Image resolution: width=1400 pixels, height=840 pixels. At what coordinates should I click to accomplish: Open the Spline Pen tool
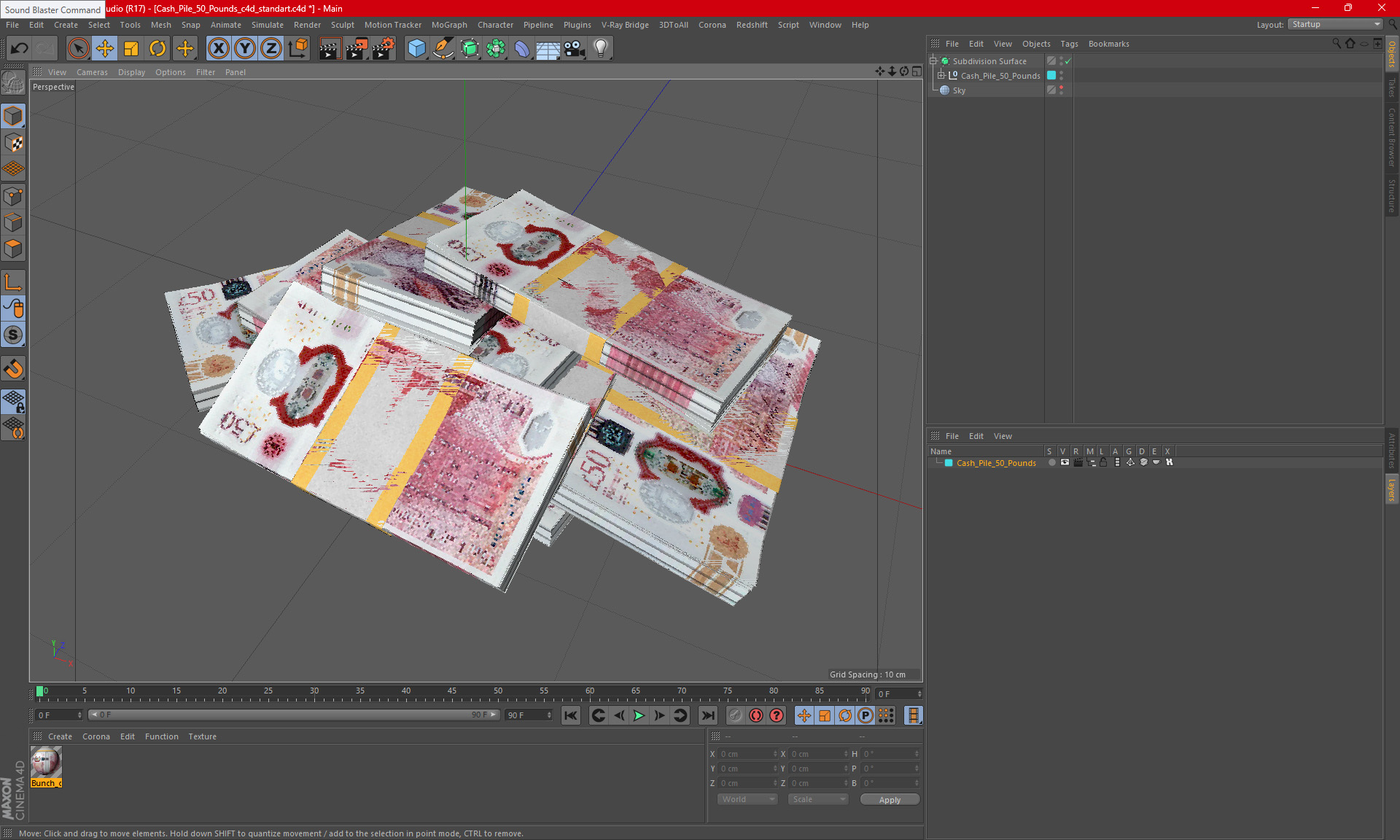(443, 49)
